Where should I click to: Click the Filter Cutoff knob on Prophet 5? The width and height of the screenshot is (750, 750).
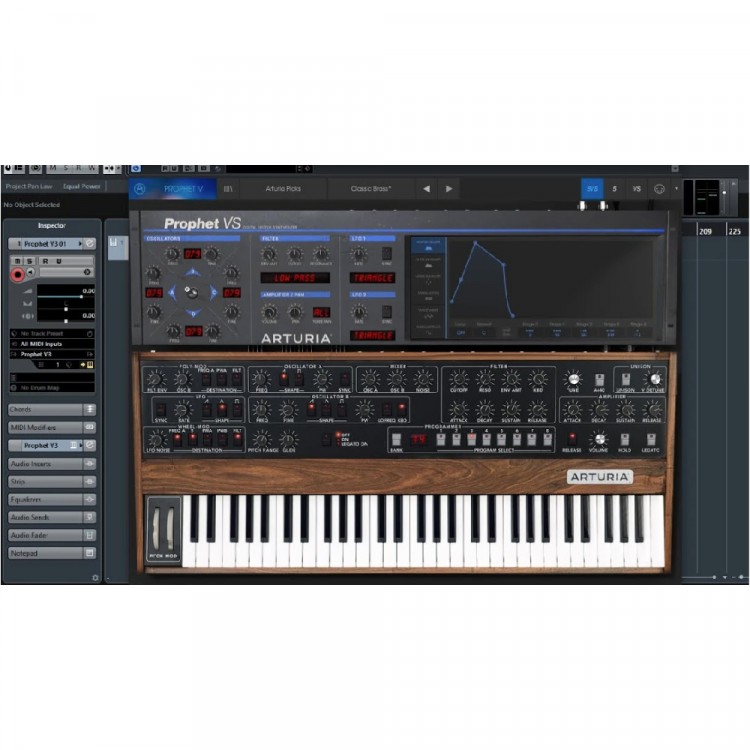pos(459,379)
